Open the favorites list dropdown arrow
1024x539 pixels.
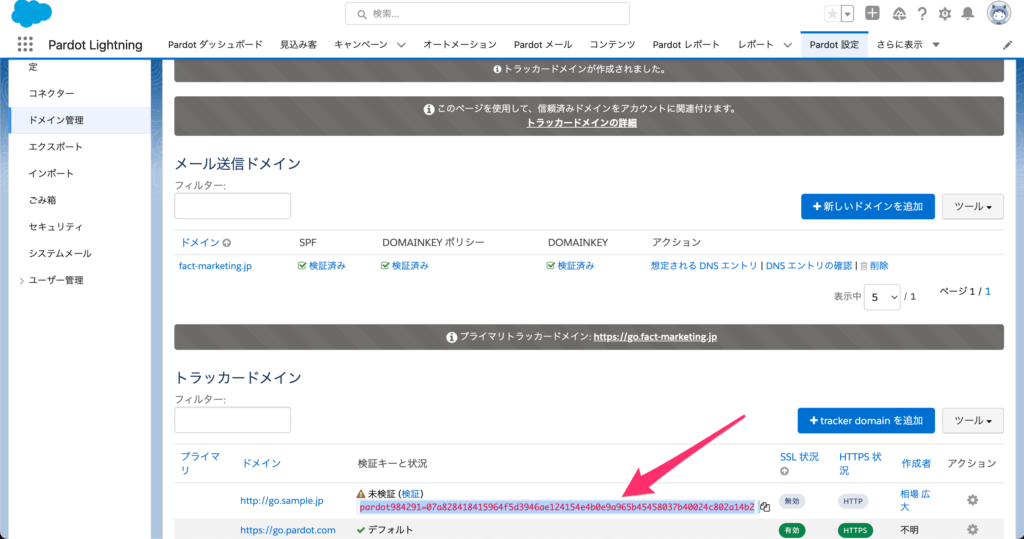coord(847,14)
